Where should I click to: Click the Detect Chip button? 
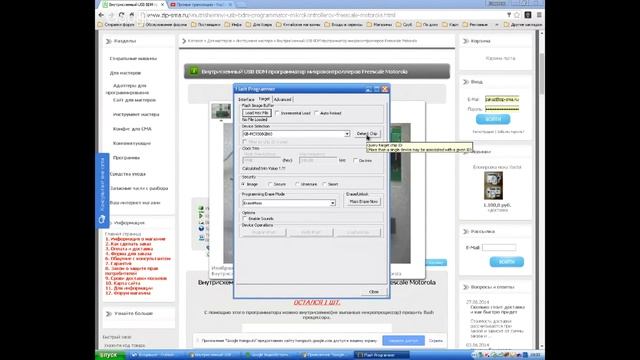(367, 134)
